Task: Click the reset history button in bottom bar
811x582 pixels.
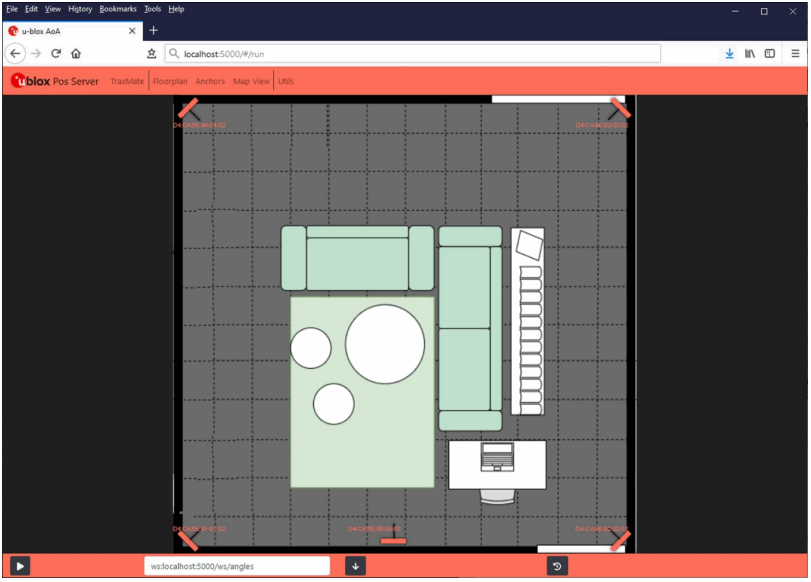Action: tap(557, 566)
